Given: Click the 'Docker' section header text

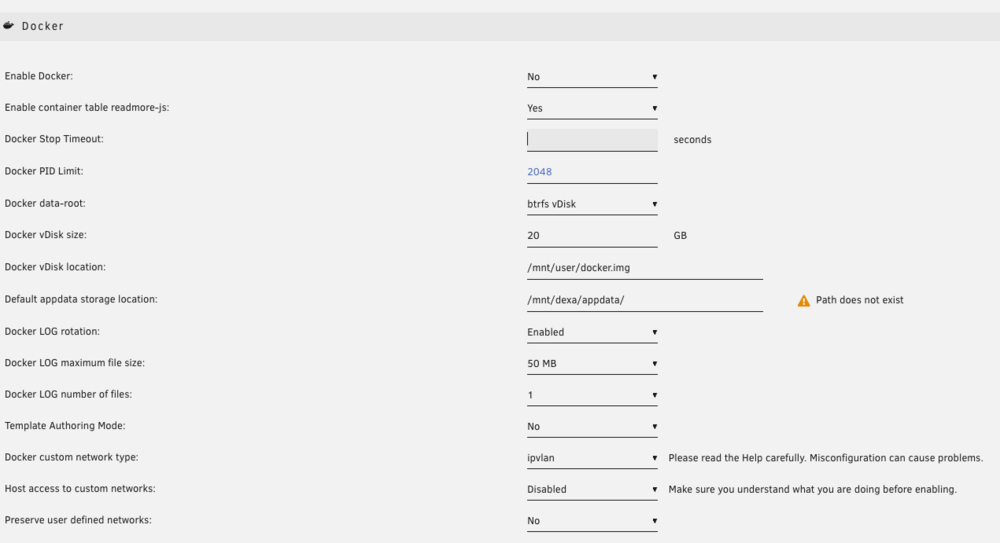Looking at the screenshot, I should (x=43, y=26).
